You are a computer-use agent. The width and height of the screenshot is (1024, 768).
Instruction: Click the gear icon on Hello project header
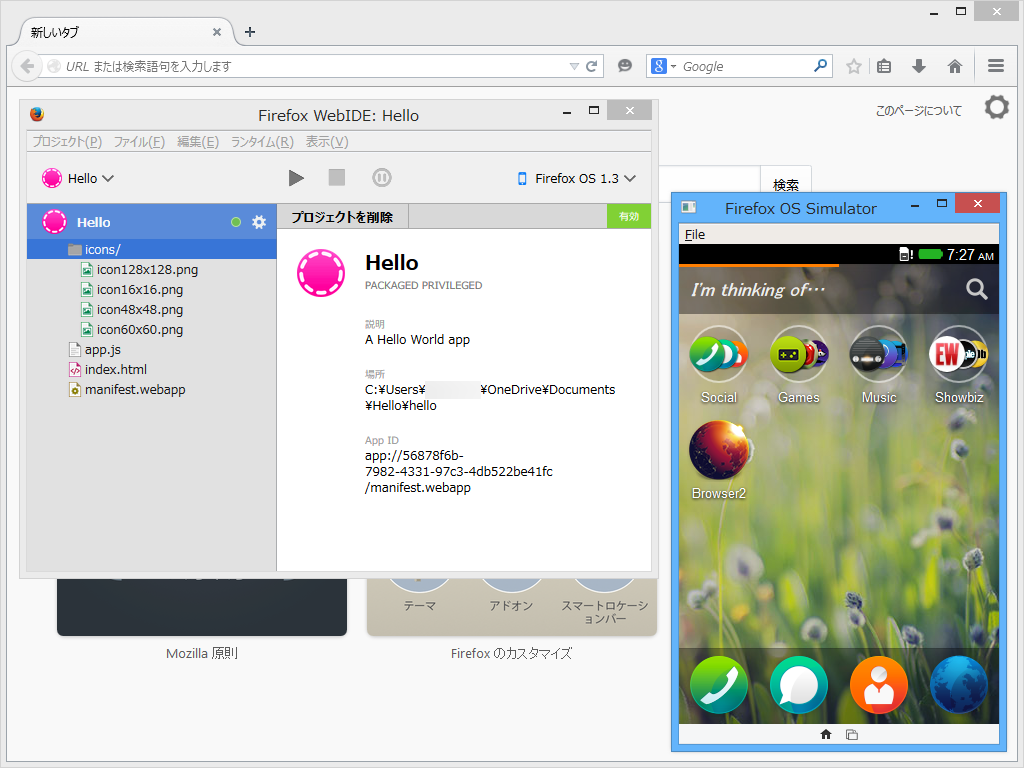pos(259,222)
